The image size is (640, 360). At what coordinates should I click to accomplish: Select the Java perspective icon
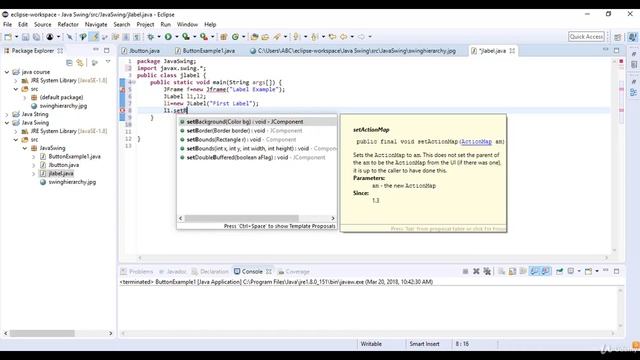[633, 37]
